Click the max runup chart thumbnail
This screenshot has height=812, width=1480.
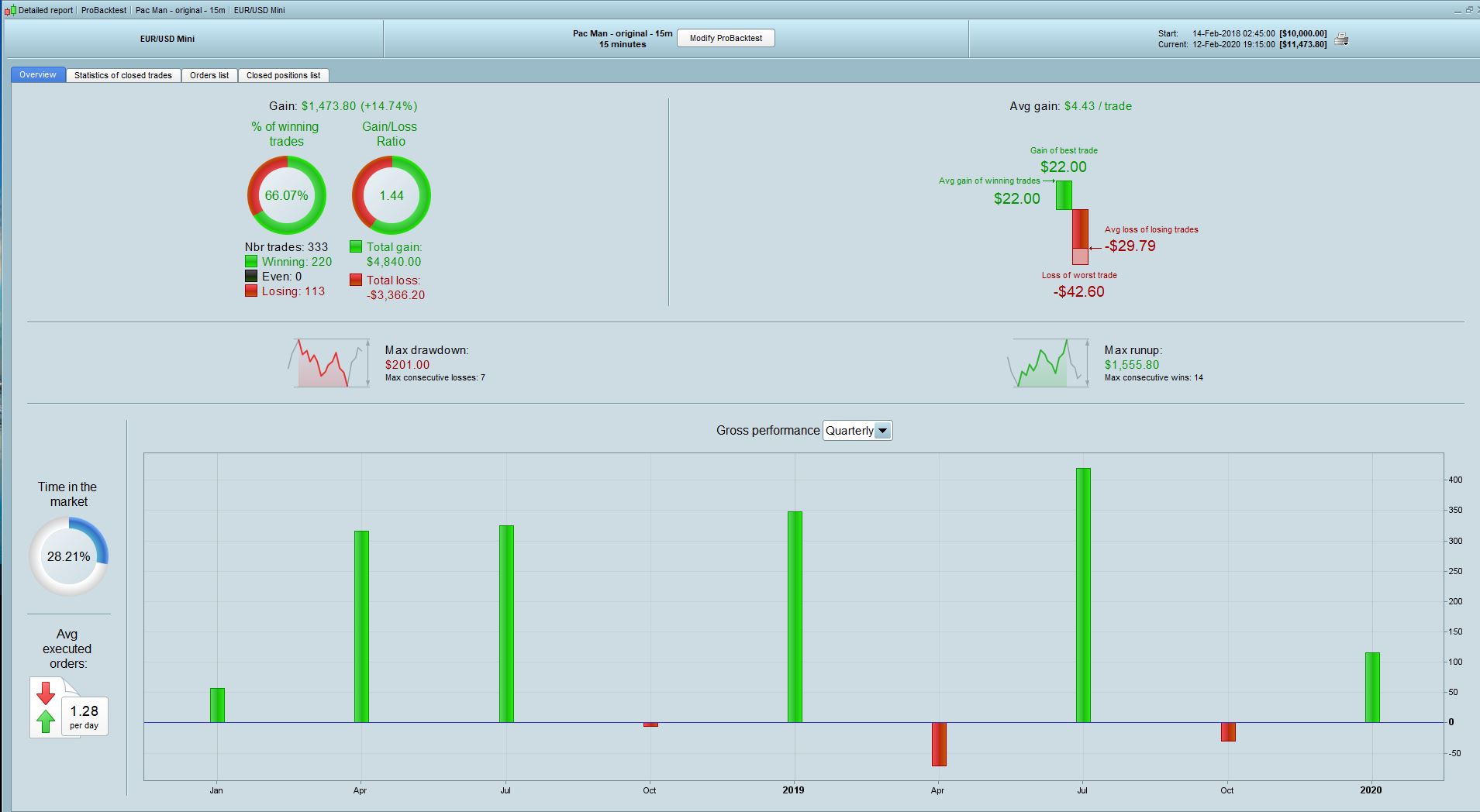tap(1047, 363)
